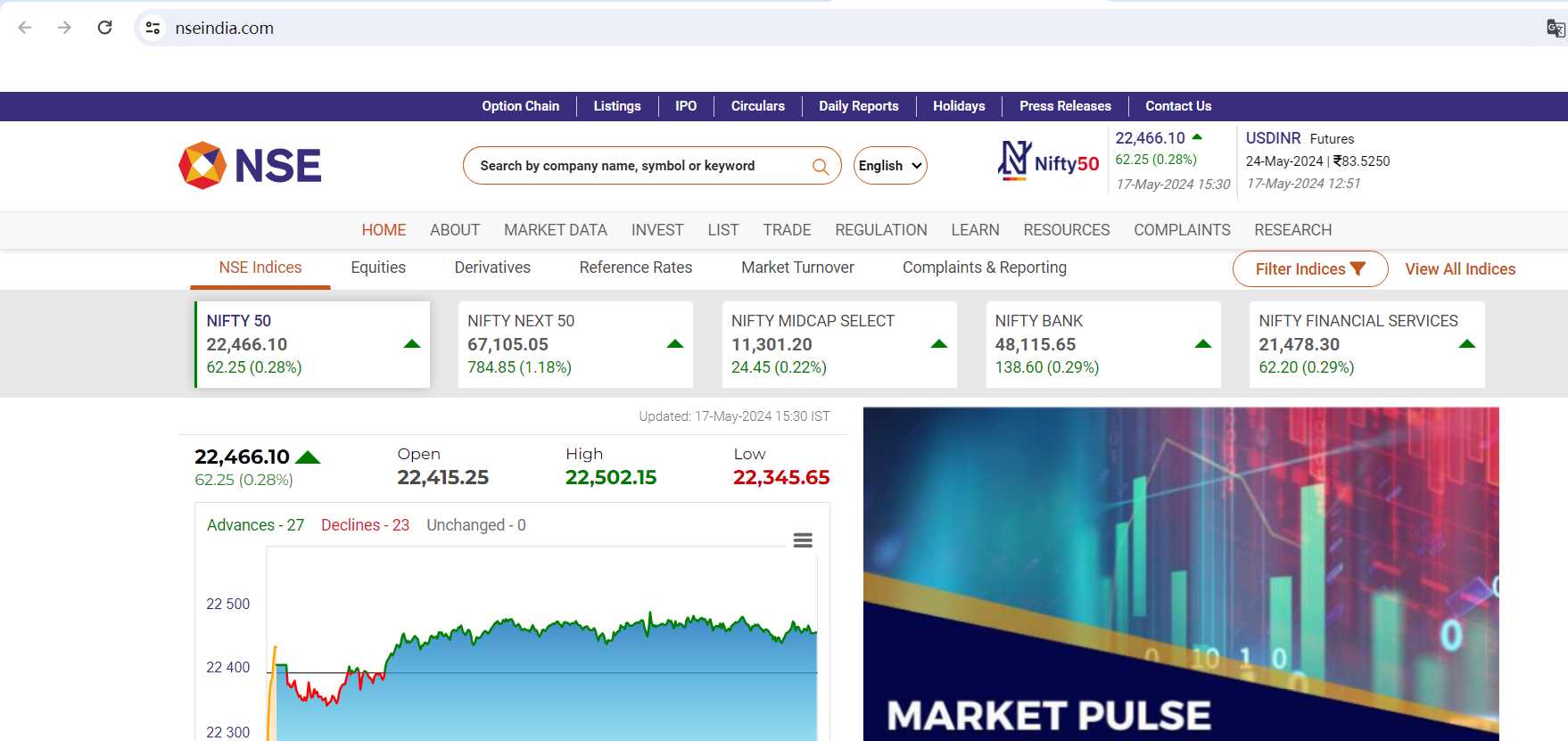
Task: Open the REGULATION menu
Action: pyautogui.click(x=881, y=230)
